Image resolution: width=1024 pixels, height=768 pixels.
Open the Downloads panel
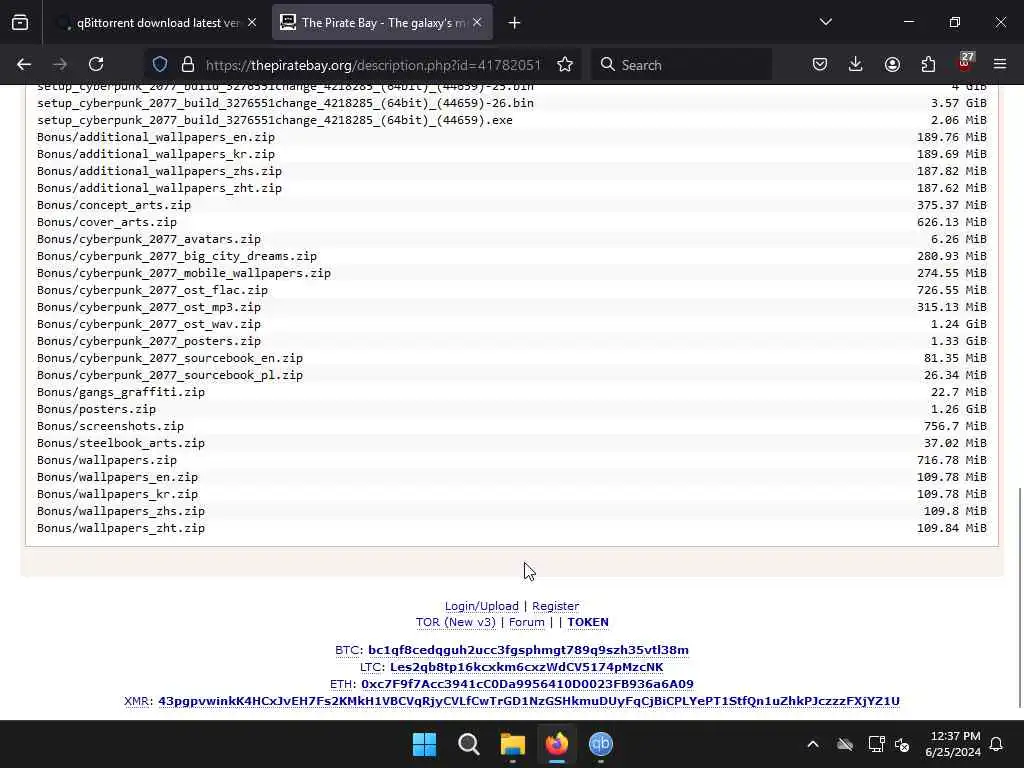[856, 64]
